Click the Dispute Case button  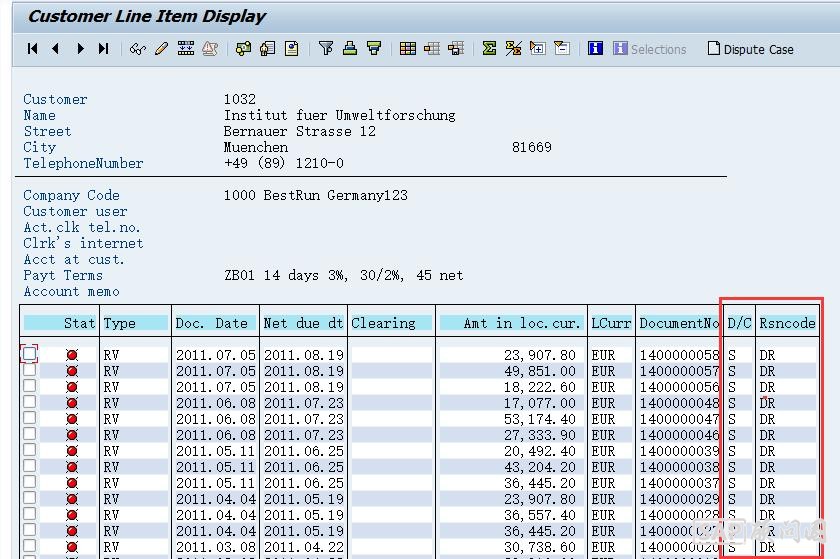750,49
